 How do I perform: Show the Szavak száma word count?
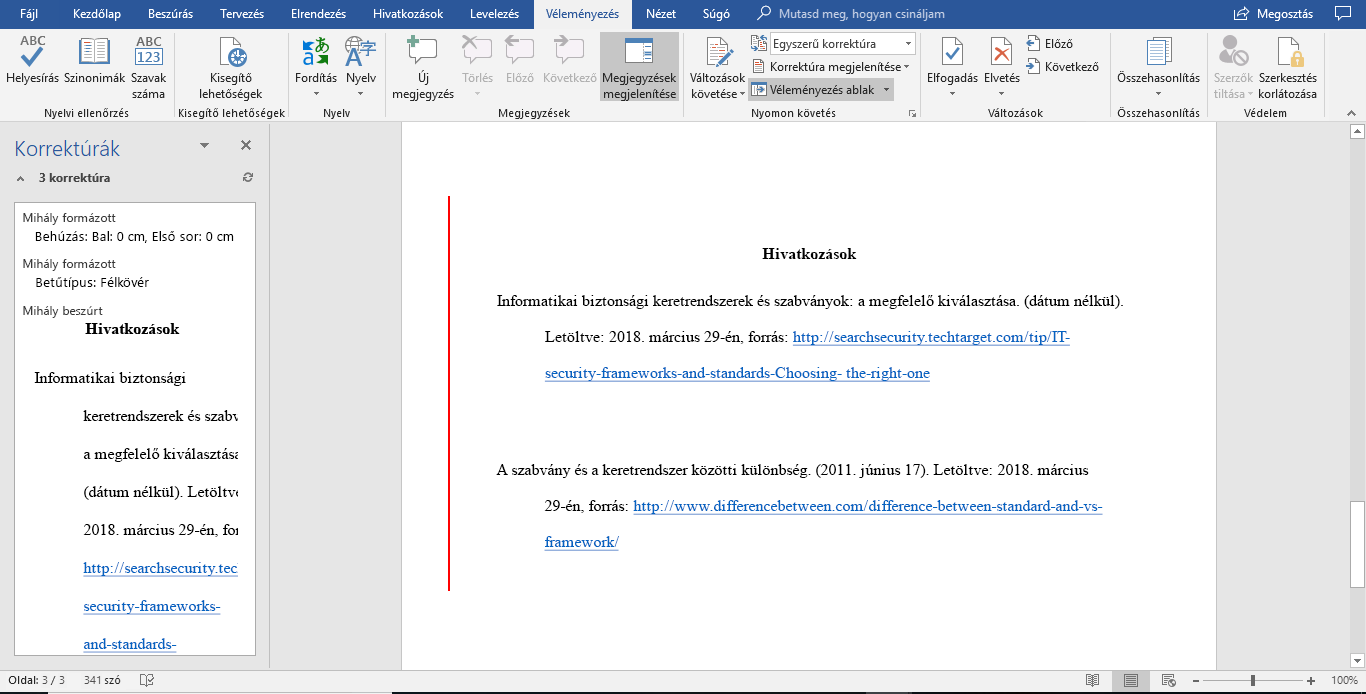point(148,67)
